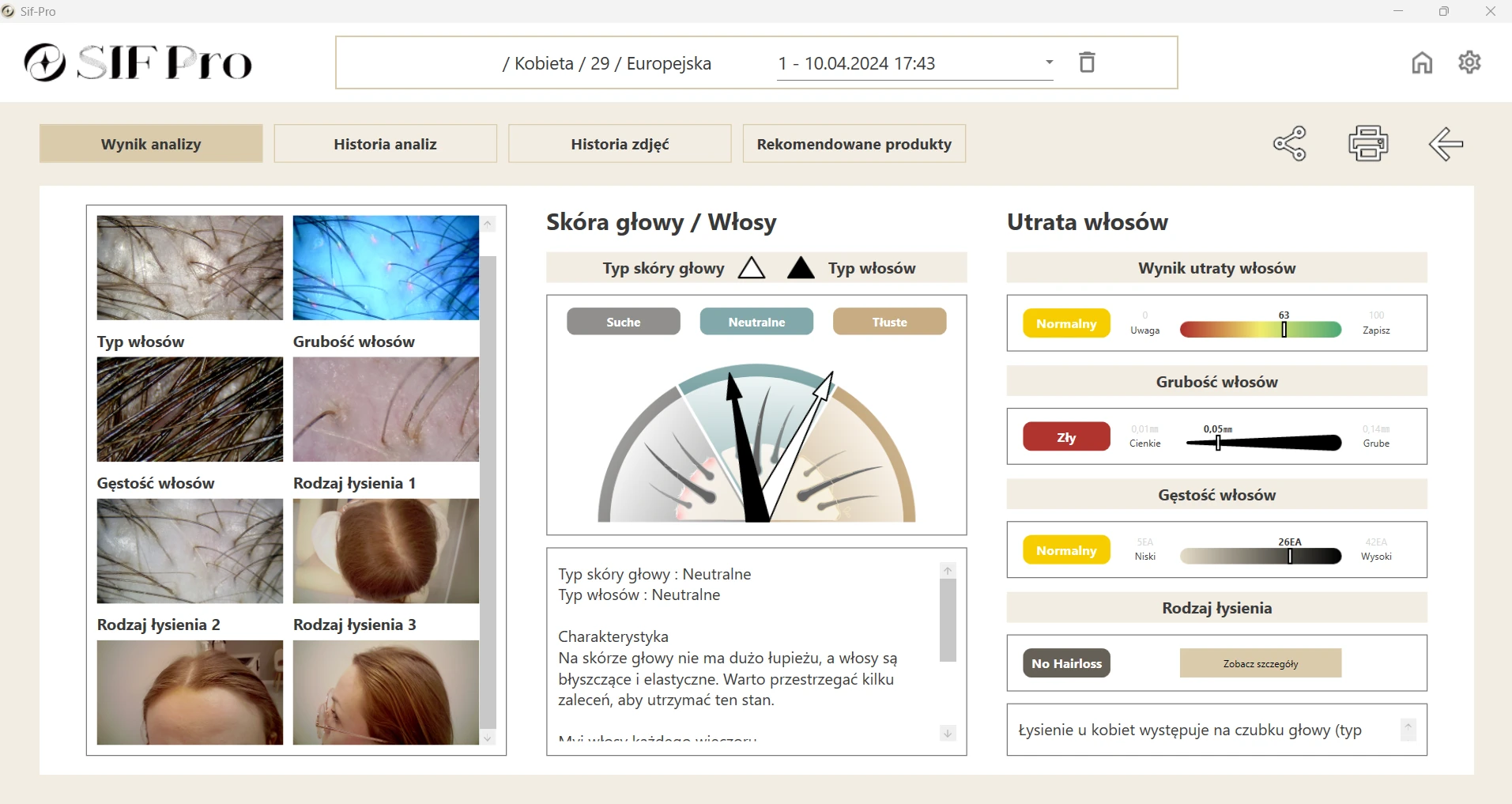Screen dimensions: 1512x804
Task: Open the Rekomendowane produkty tab
Action: [854, 143]
